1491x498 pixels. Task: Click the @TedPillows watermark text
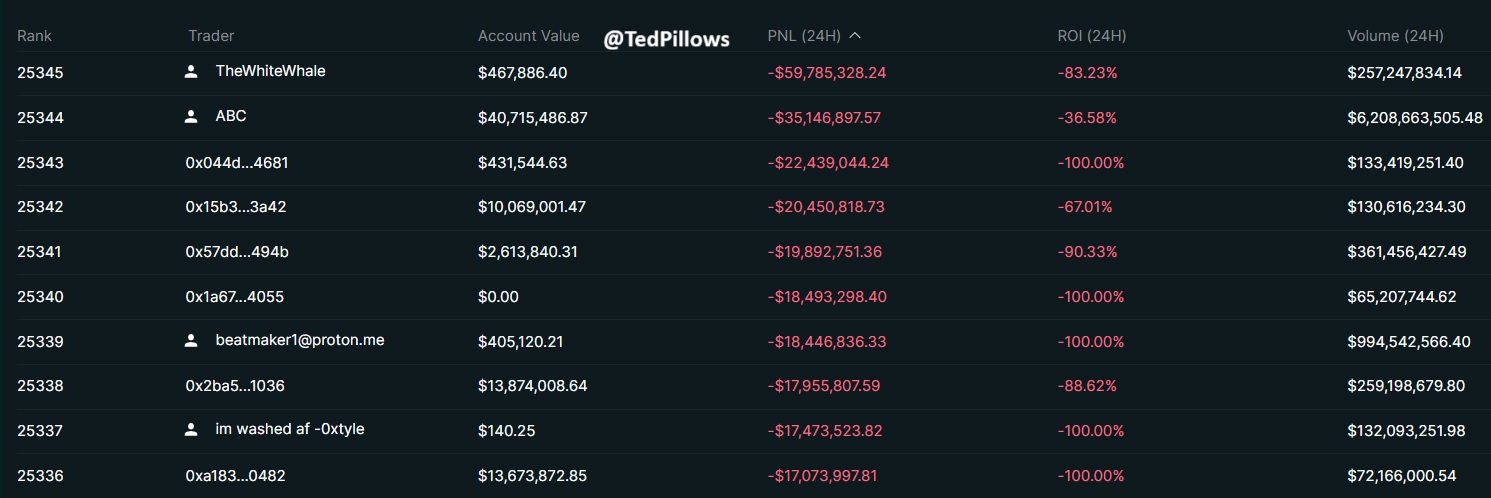click(x=666, y=40)
